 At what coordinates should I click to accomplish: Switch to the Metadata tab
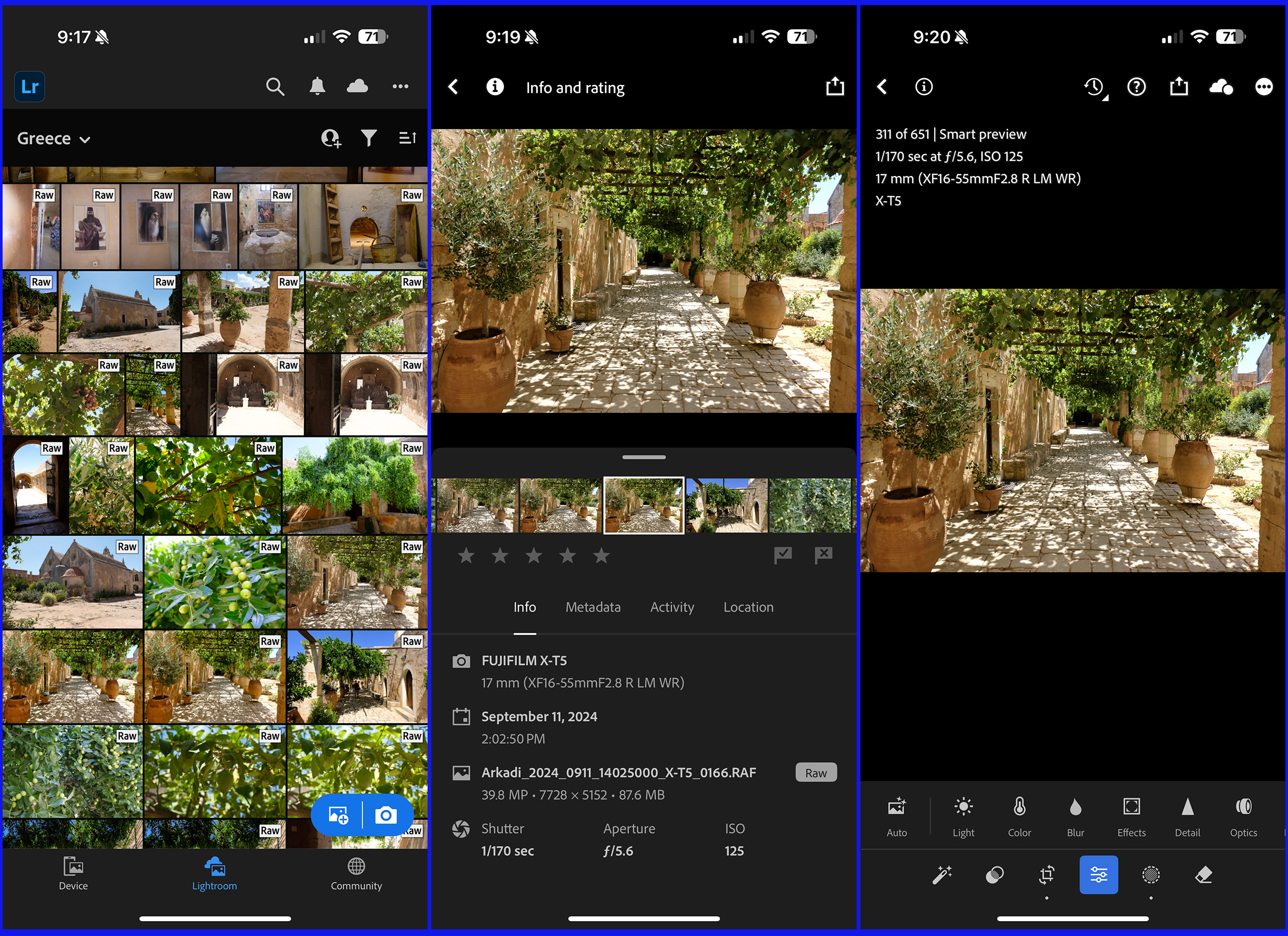pos(592,607)
